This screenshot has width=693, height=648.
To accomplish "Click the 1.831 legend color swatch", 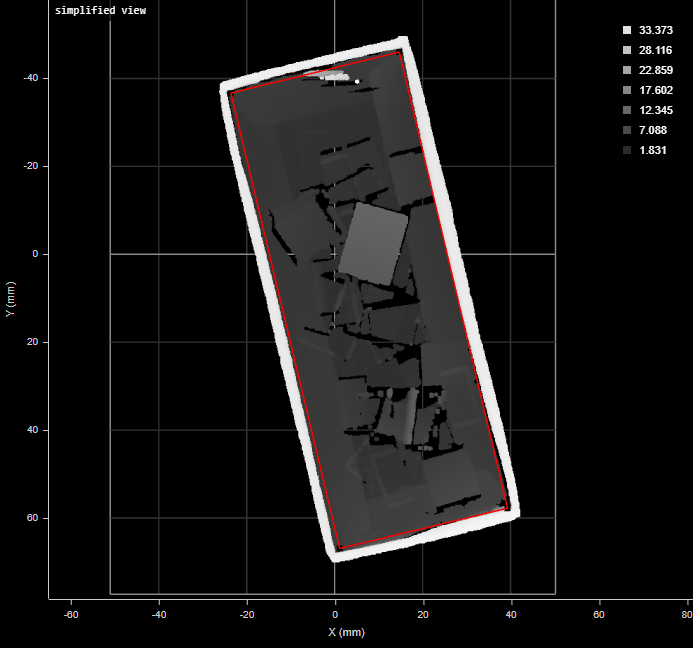I will point(627,150).
